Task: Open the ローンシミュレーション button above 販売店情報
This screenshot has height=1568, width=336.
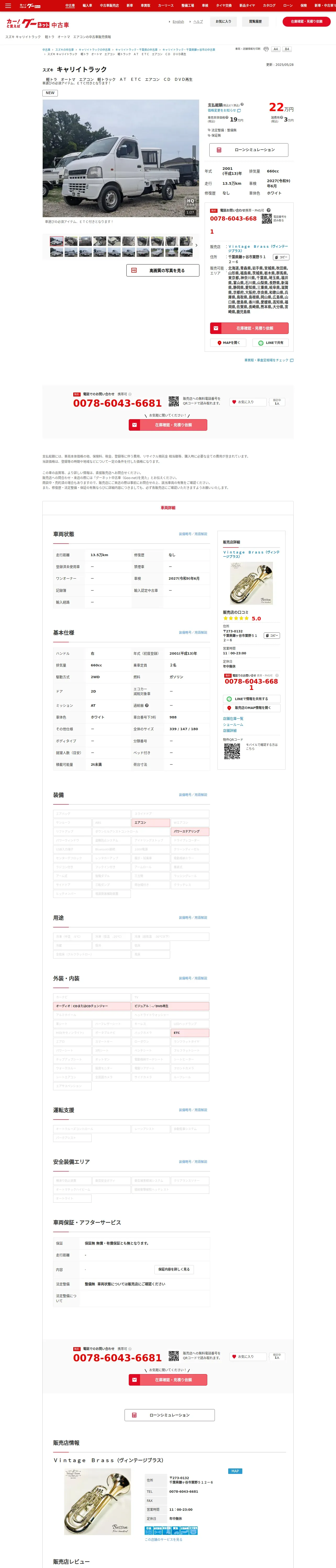Action: pyautogui.click(x=170, y=1415)
